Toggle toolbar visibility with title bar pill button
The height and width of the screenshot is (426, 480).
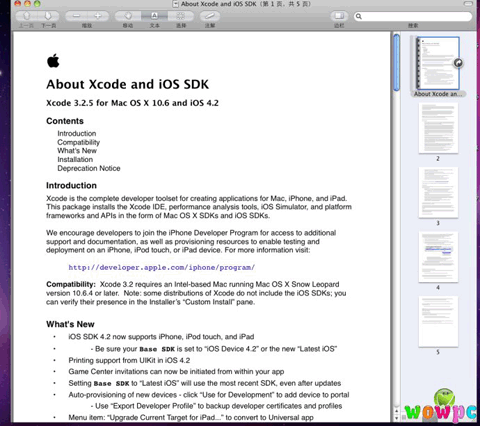(x=468, y=4)
